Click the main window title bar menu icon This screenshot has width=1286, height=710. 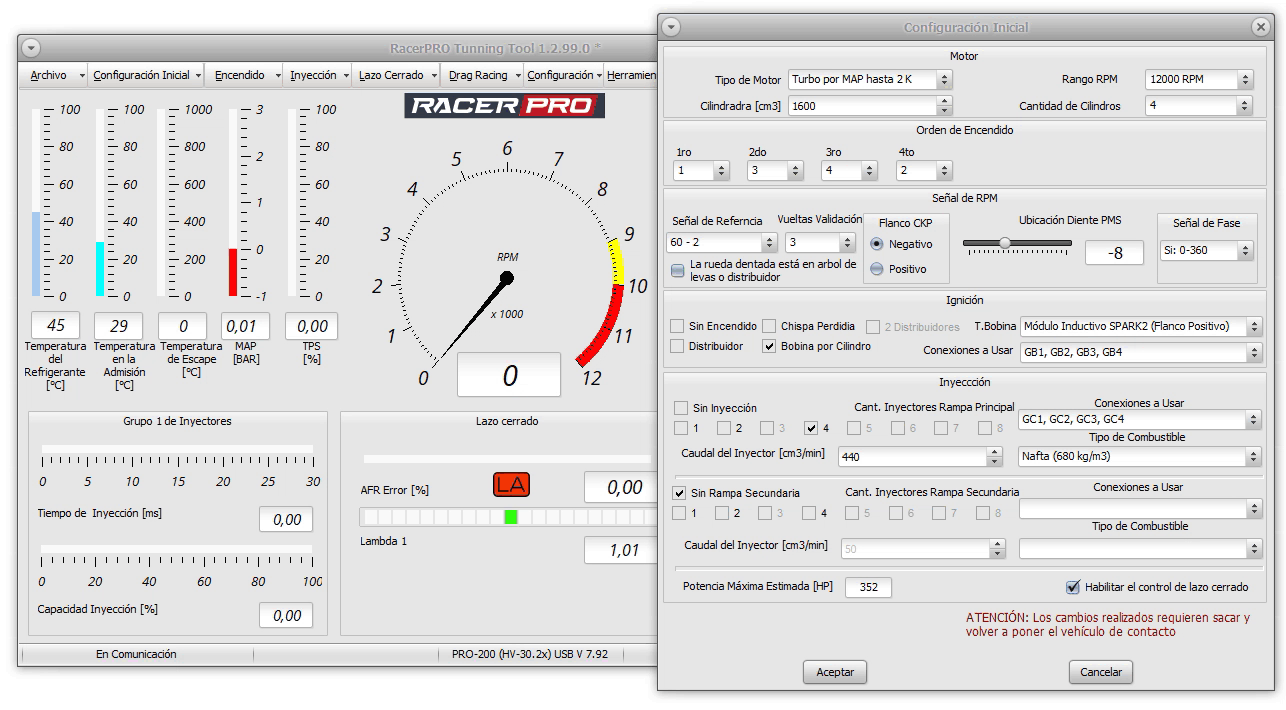31,48
